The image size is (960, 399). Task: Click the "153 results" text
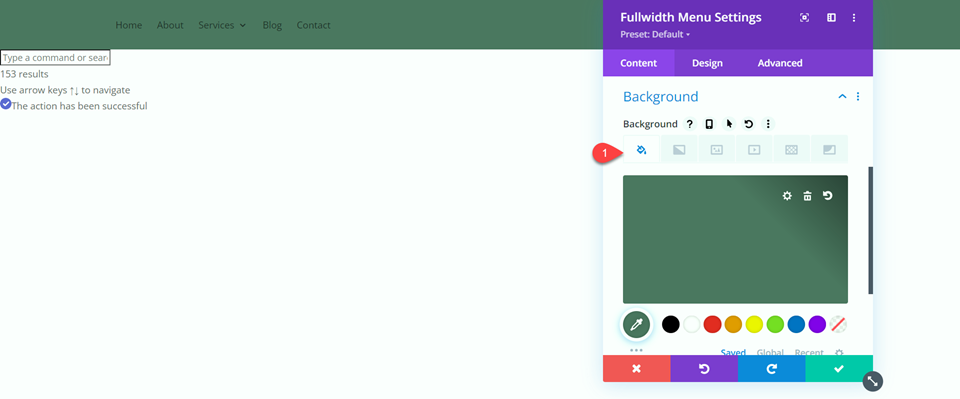point(24,74)
